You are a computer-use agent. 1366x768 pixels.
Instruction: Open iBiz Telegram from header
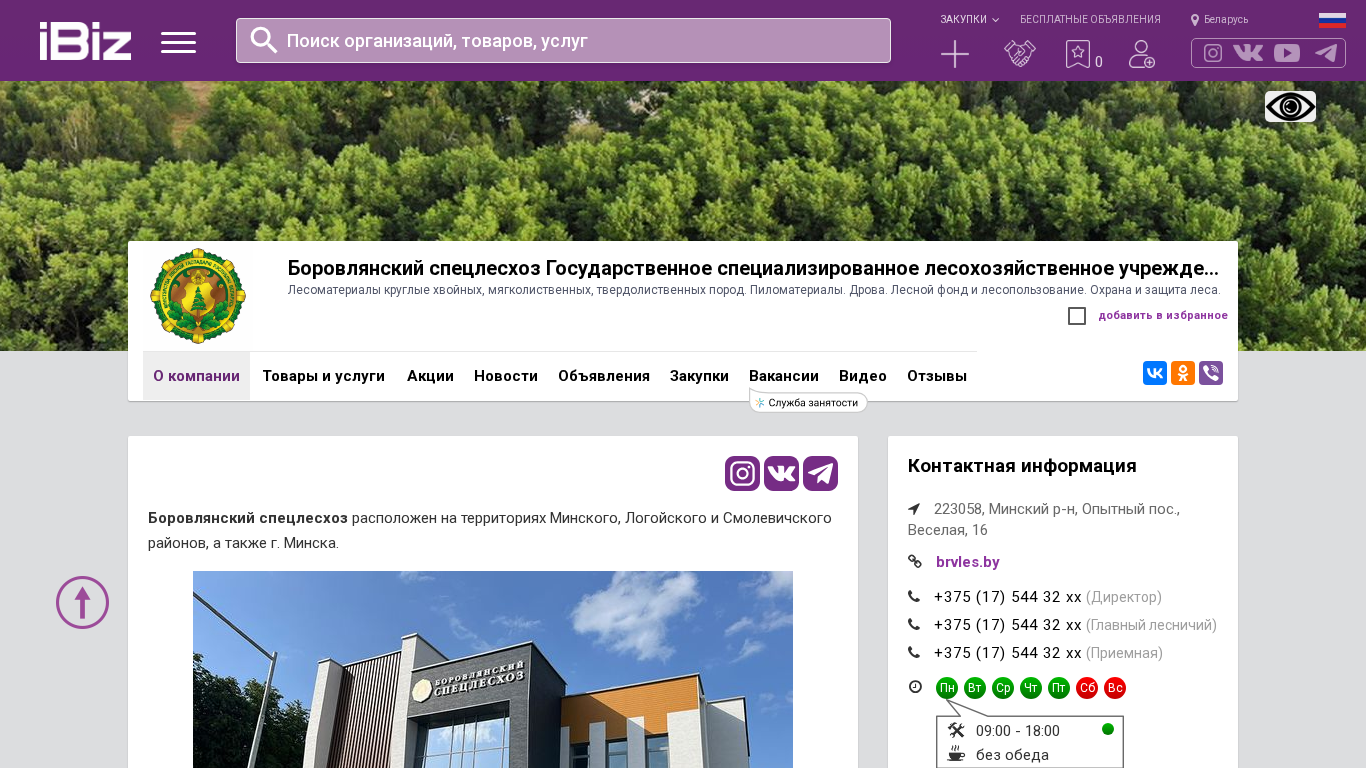pyautogui.click(x=1326, y=53)
